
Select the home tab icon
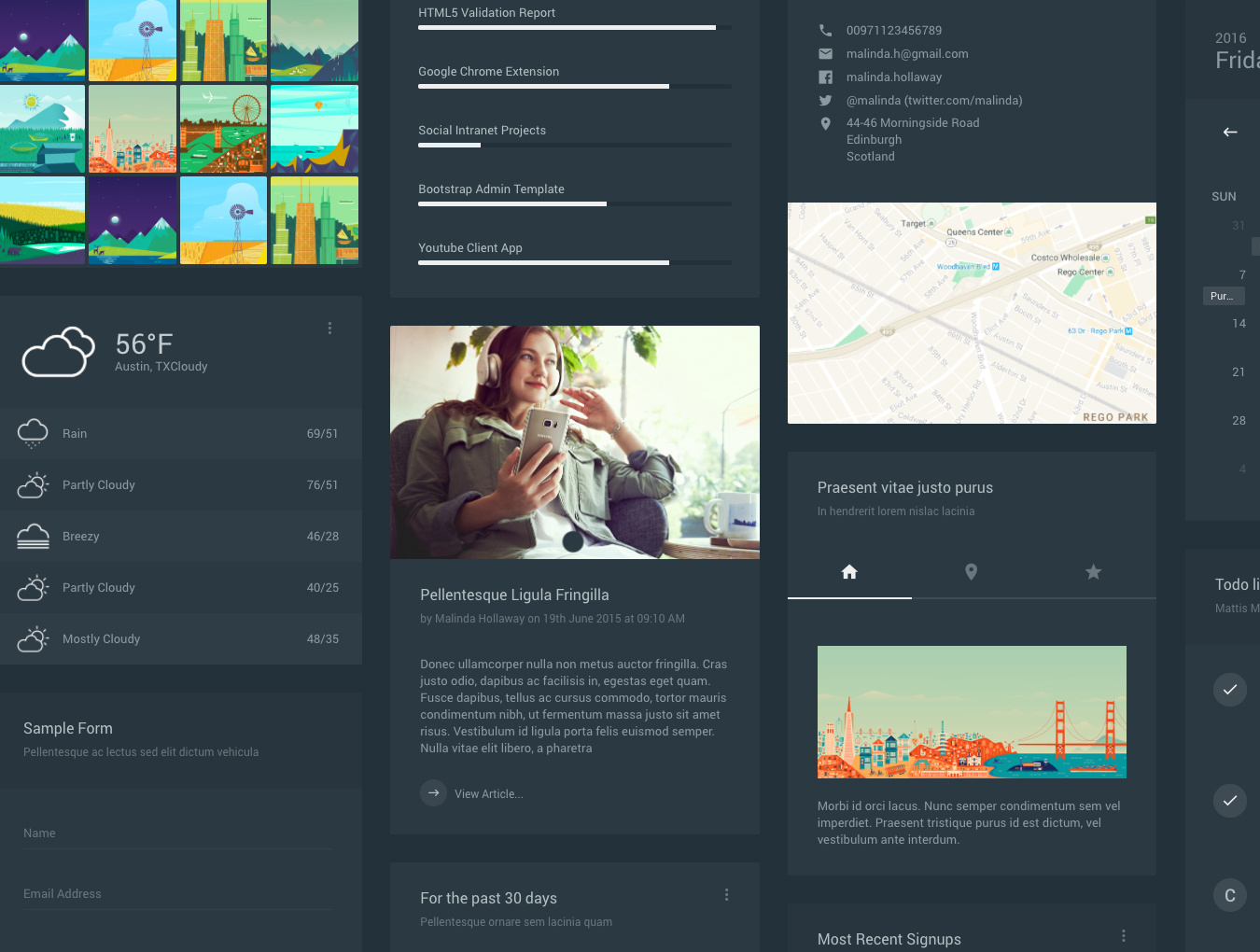coord(849,572)
